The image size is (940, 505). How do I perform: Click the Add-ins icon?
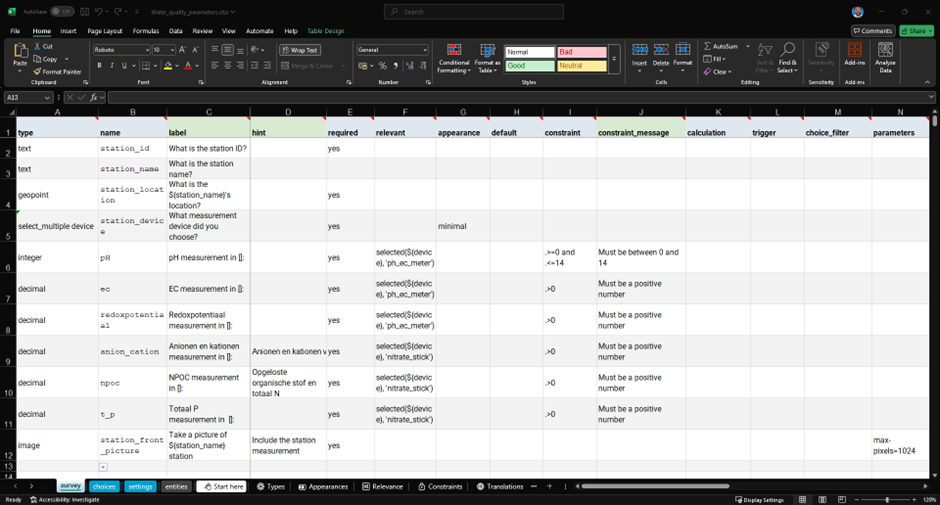(x=854, y=57)
